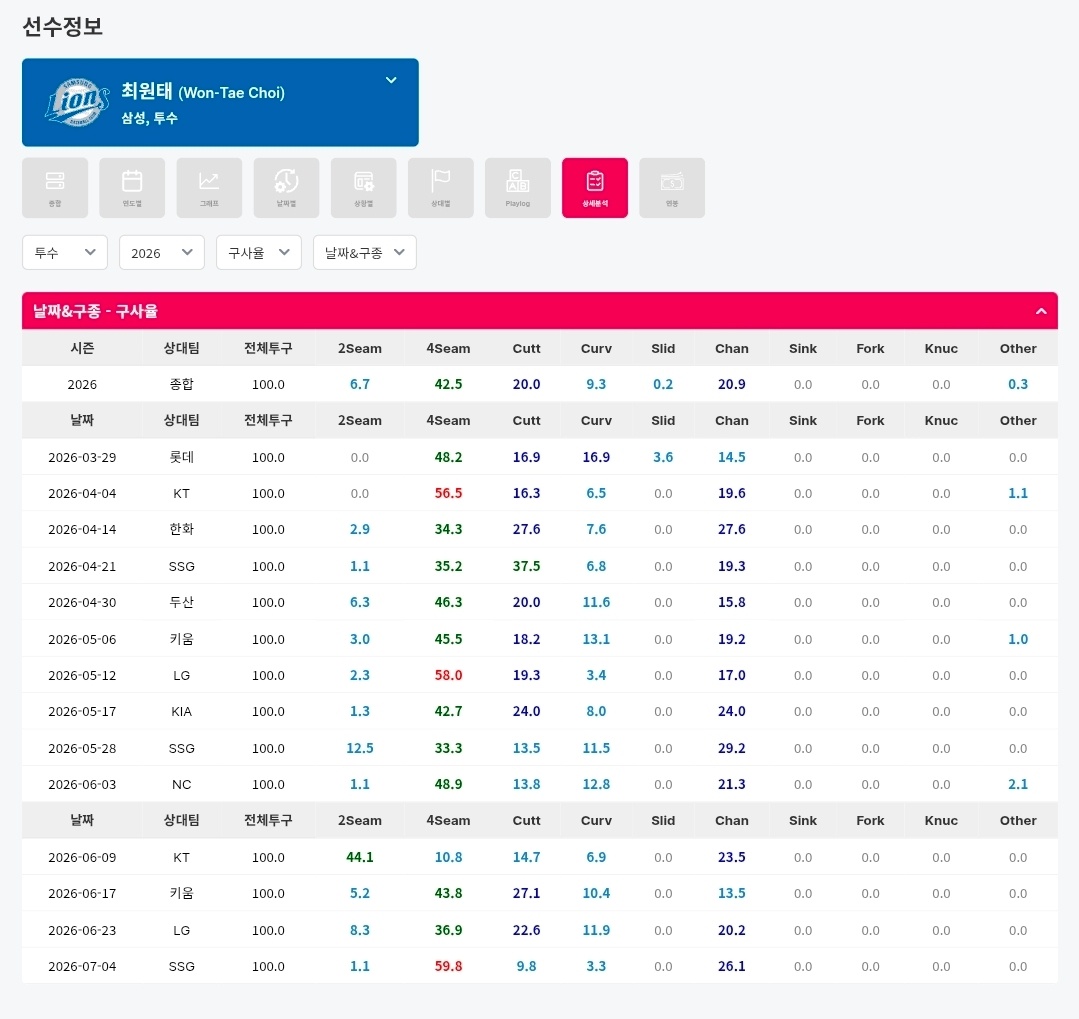Click the 최원태 (Won-Tae Choi) player name

(203, 92)
